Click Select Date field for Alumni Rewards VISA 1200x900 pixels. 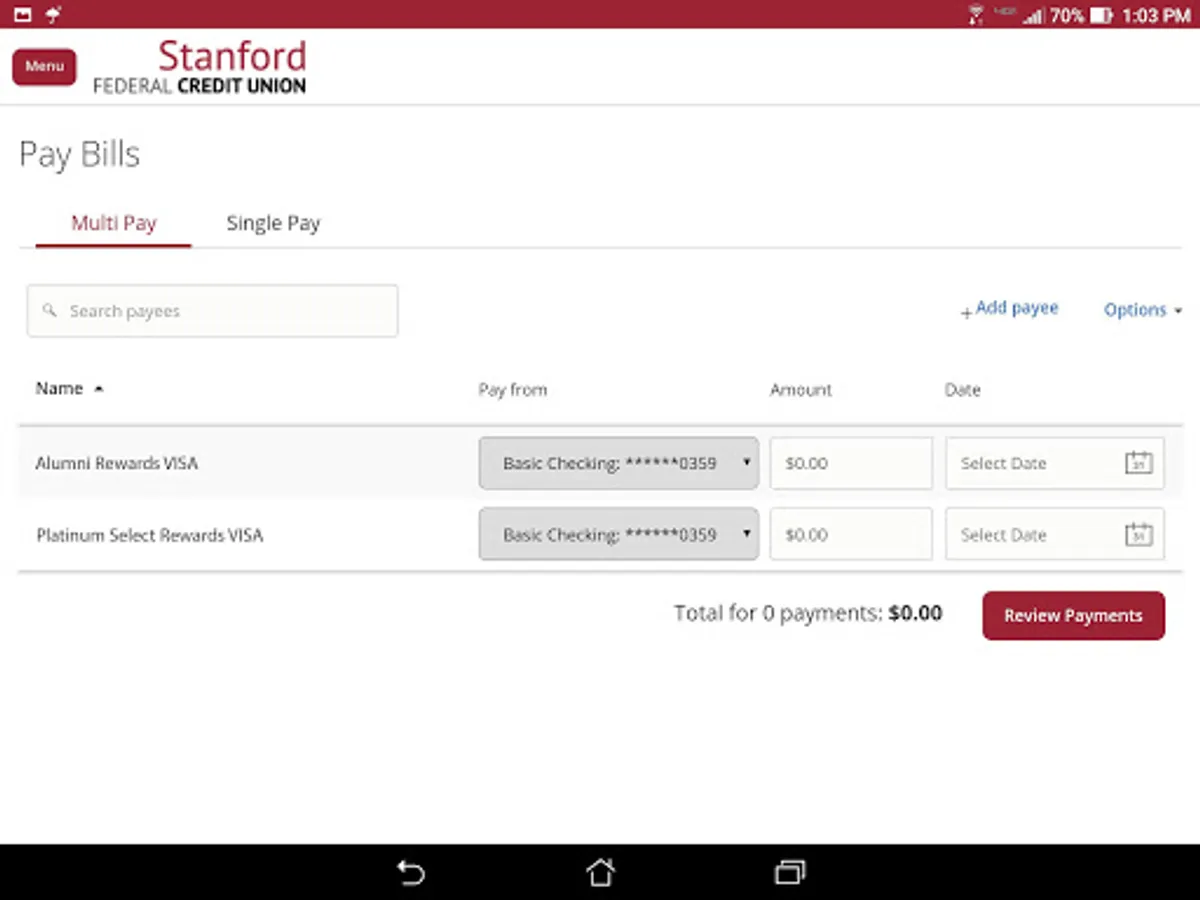(1055, 463)
